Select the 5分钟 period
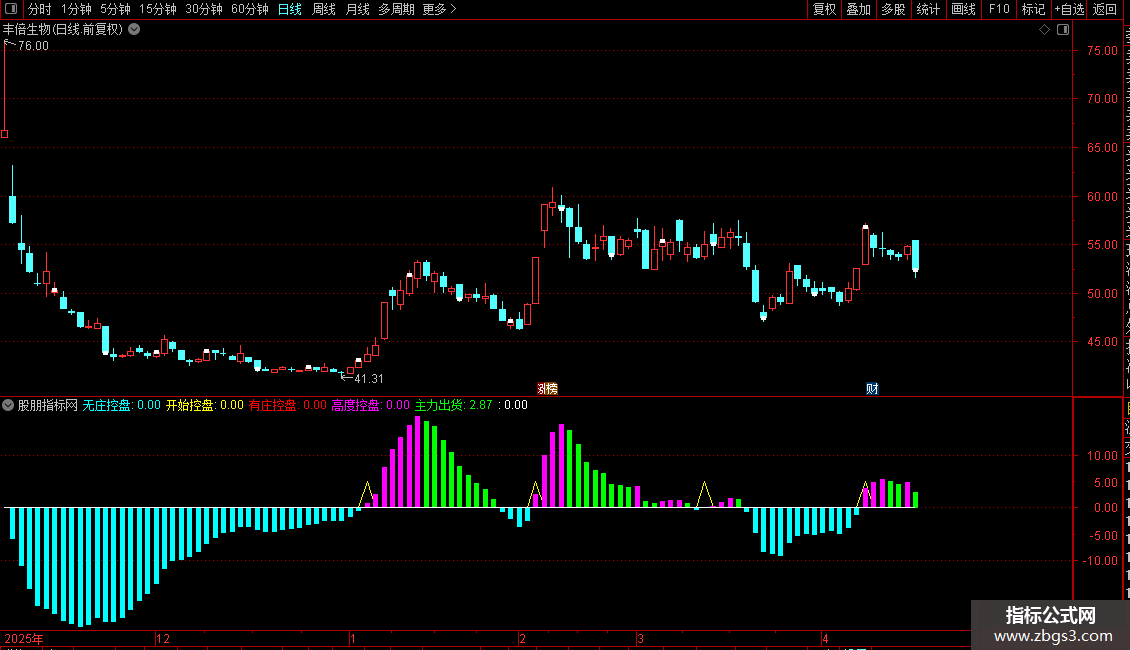 (x=115, y=9)
